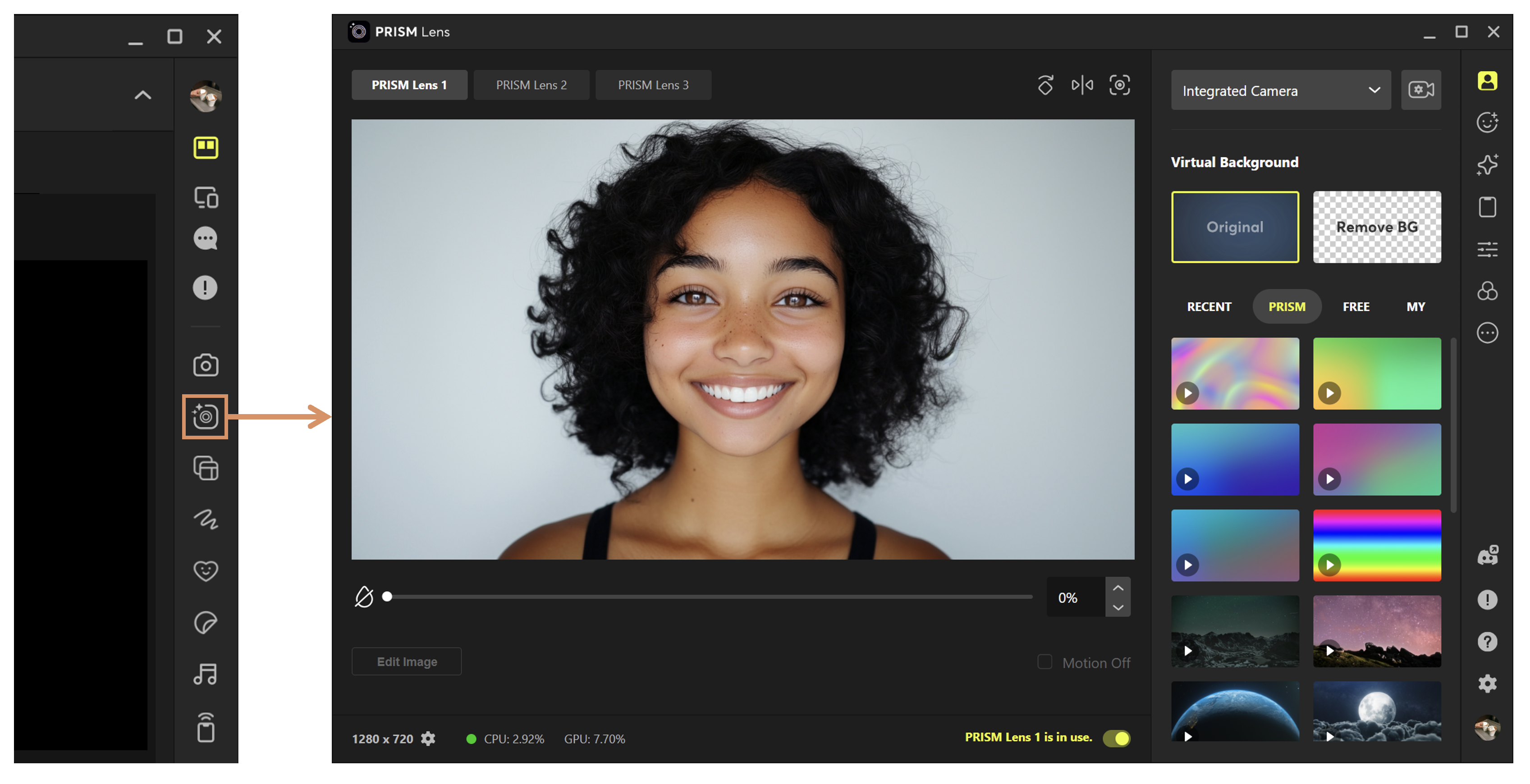Collapse the panel with the up chevron in left window
1530x784 pixels.
pyautogui.click(x=142, y=95)
